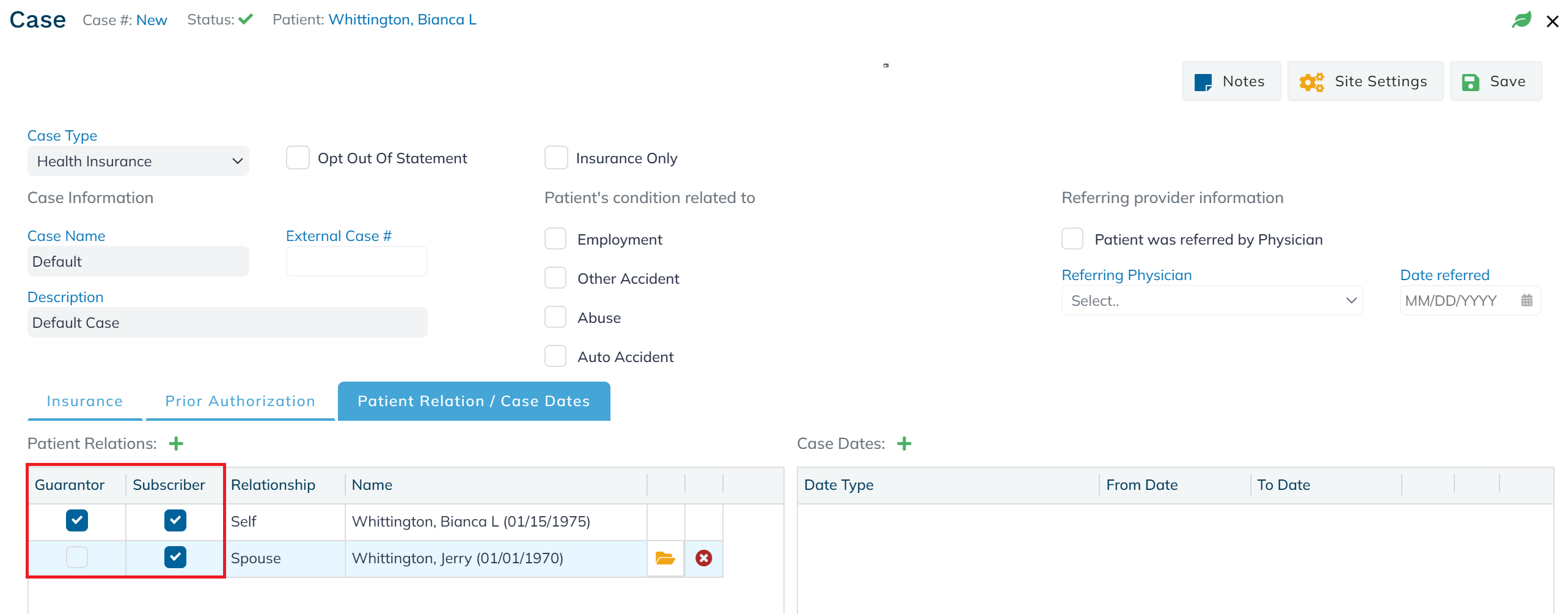
Task: Check the Other Accident checkbox
Action: click(x=555, y=278)
